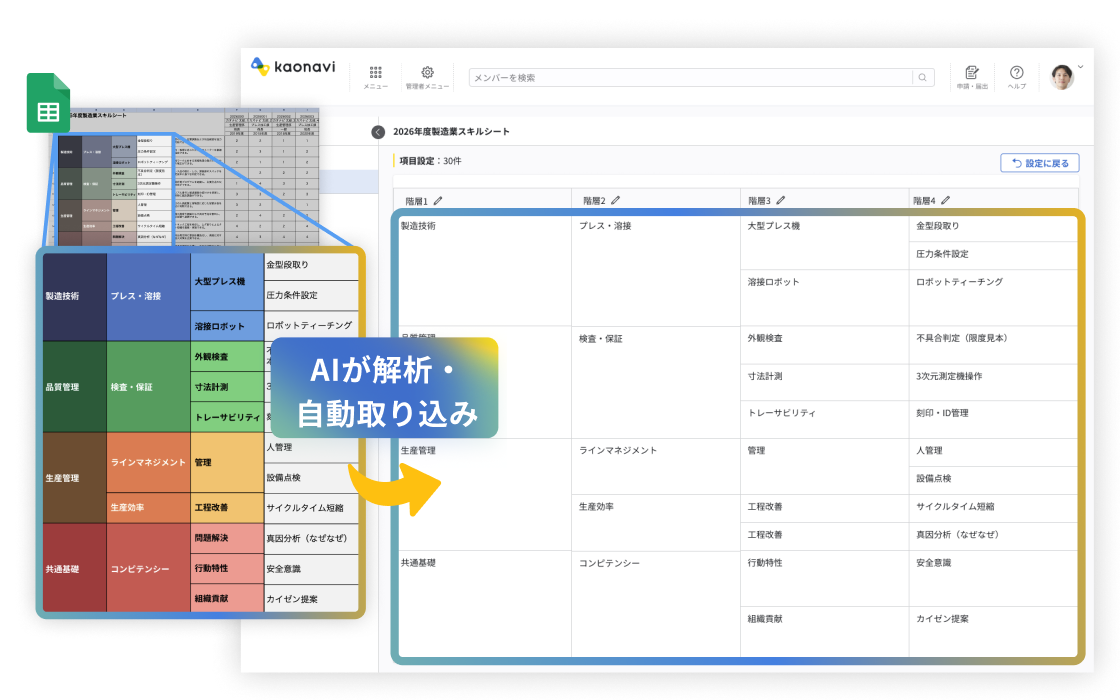Click the search magnifier icon
The height and width of the screenshot is (700, 1120).
coord(921,77)
